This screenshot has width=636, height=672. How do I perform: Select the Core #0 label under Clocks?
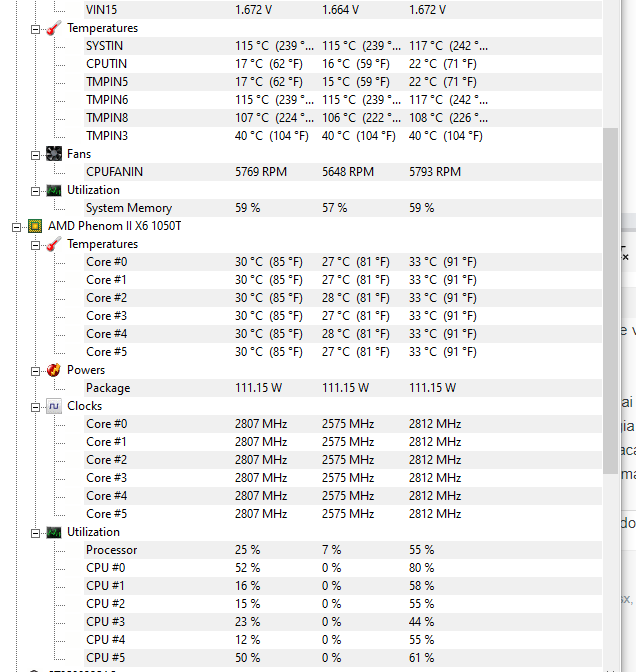pos(106,424)
